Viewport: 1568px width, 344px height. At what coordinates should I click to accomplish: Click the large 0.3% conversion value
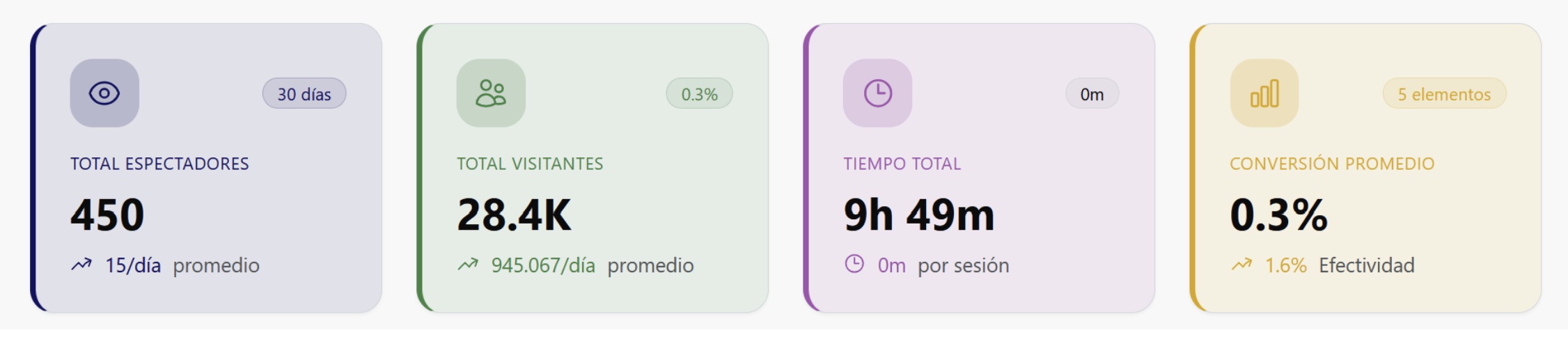click(1278, 214)
